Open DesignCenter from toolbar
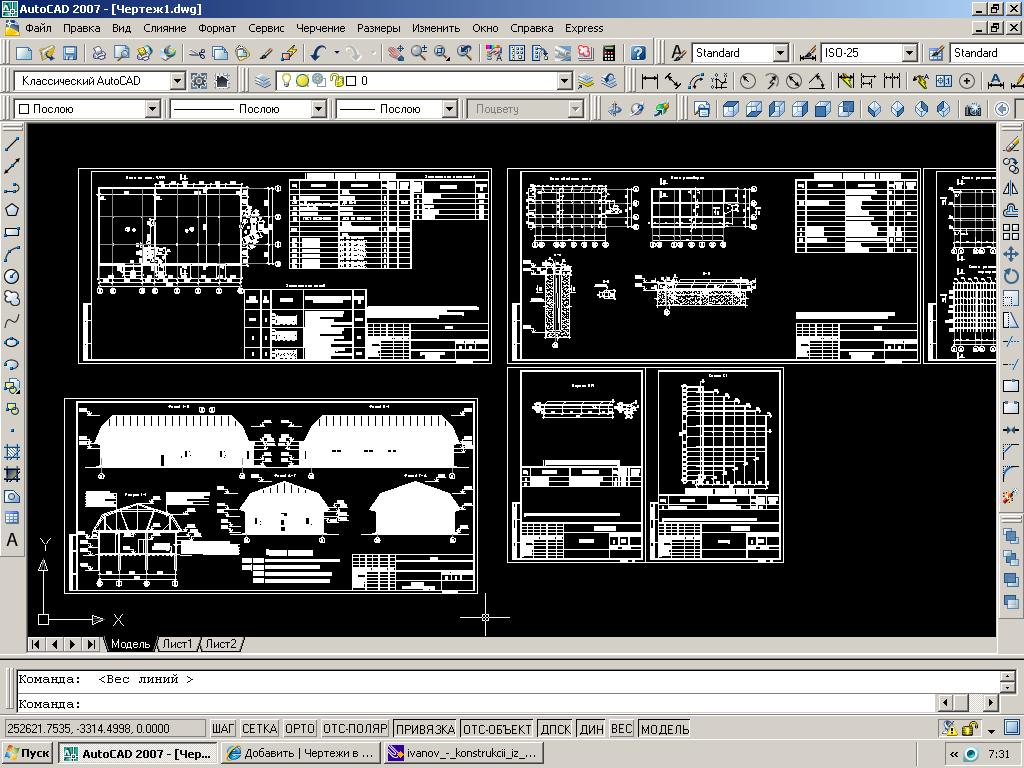This screenshot has height=768, width=1024. 517,53
